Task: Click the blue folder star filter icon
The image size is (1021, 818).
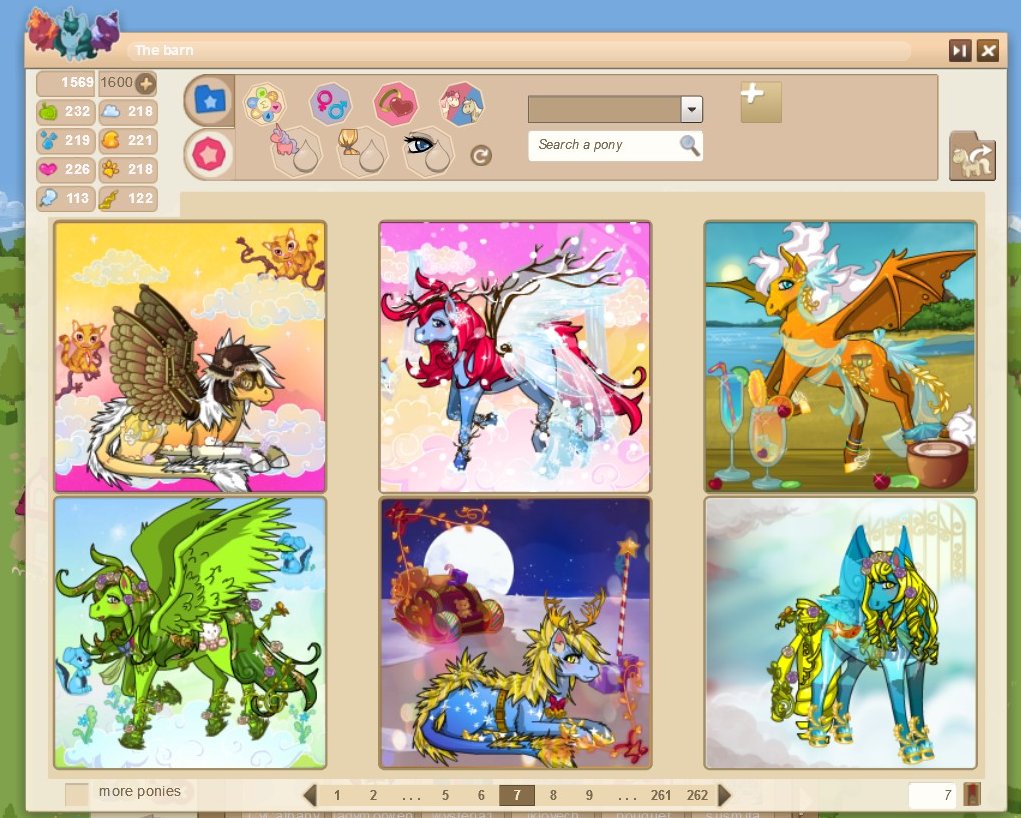Action: pyautogui.click(x=209, y=99)
